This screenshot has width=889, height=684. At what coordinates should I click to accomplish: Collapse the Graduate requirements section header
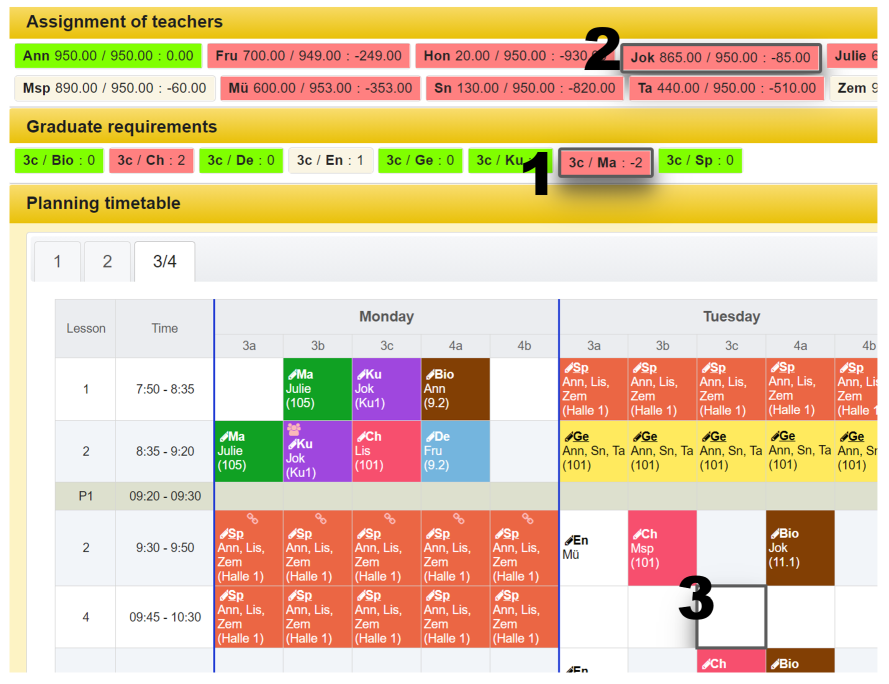(x=121, y=127)
